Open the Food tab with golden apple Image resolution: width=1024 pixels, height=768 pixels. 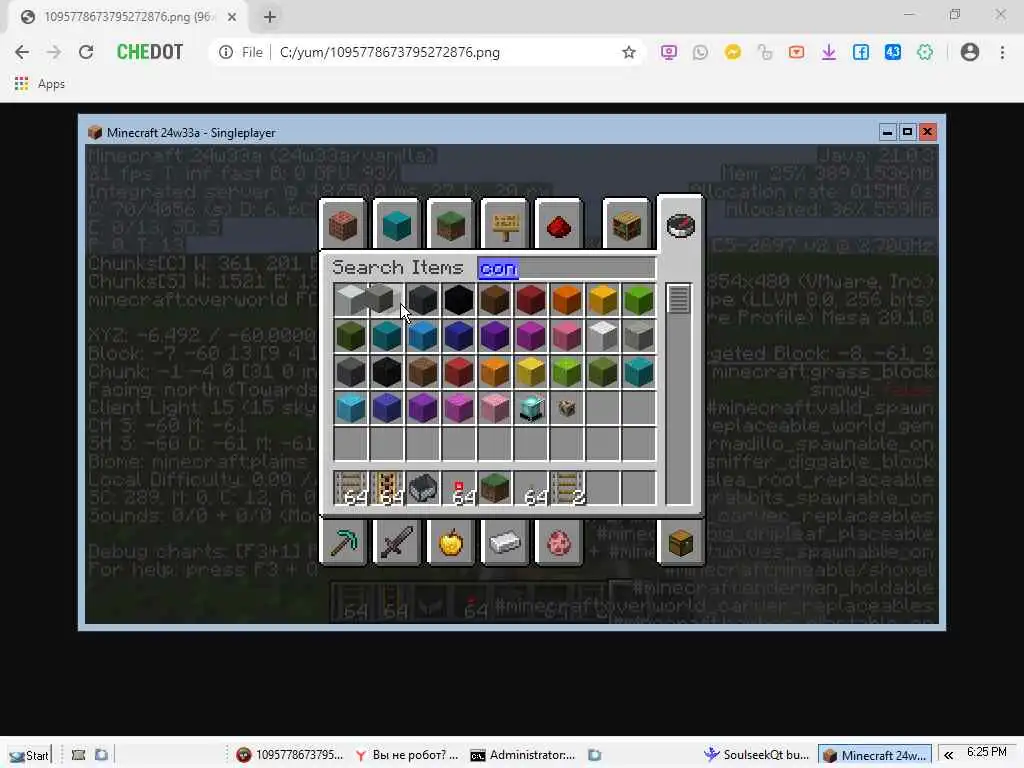coord(451,541)
